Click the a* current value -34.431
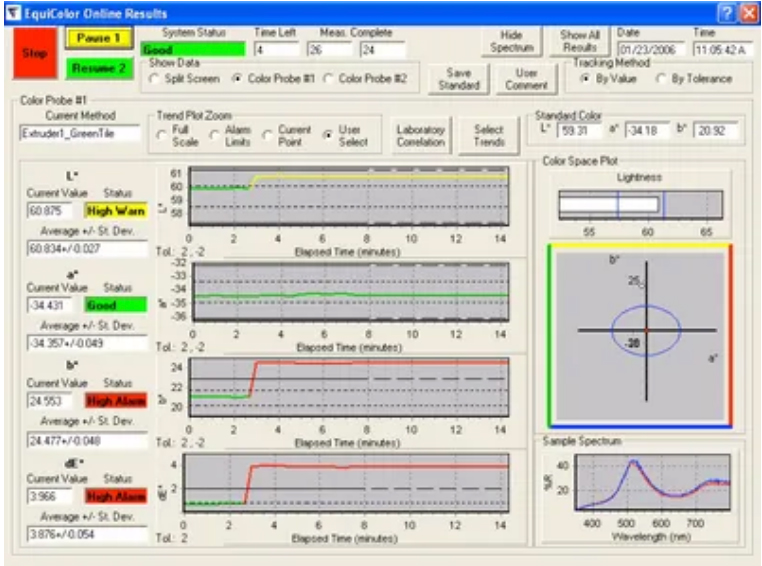 pos(50,306)
